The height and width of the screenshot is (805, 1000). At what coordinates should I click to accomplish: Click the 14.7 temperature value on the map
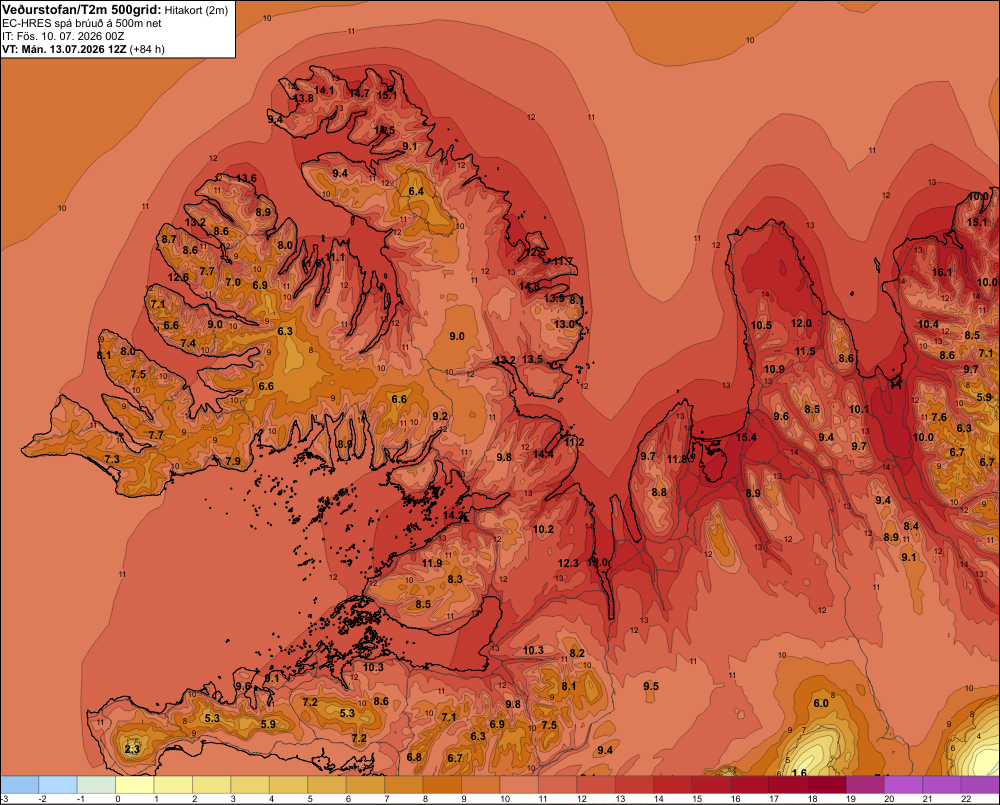pyautogui.click(x=359, y=93)
